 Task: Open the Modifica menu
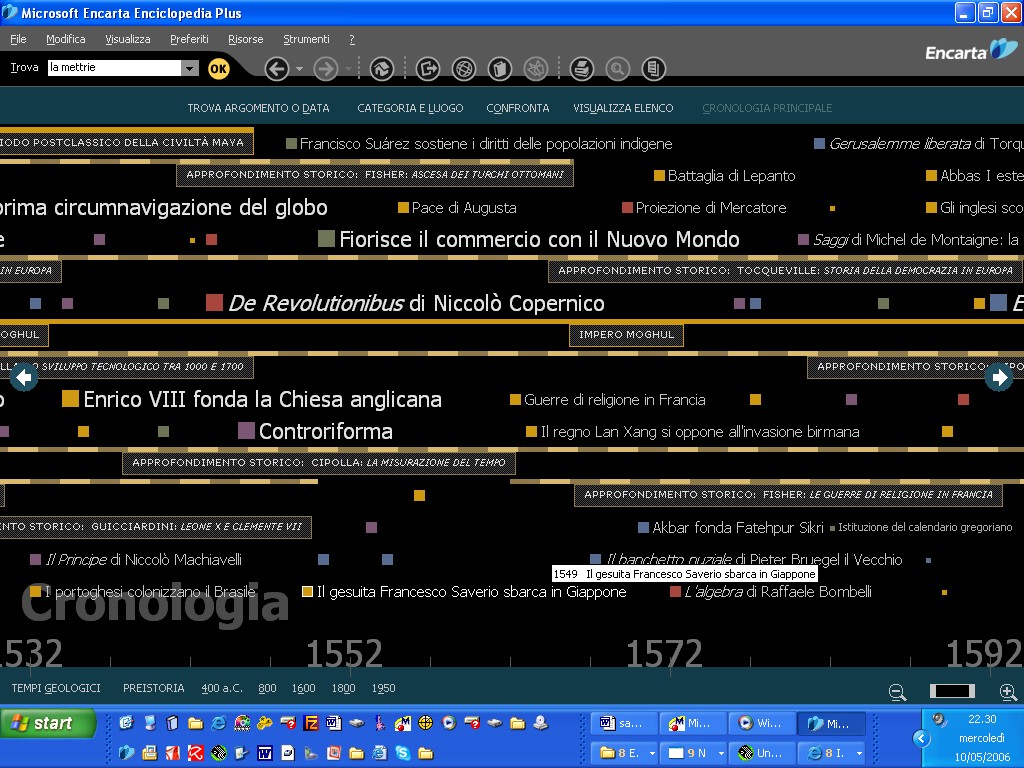point(66,39)
